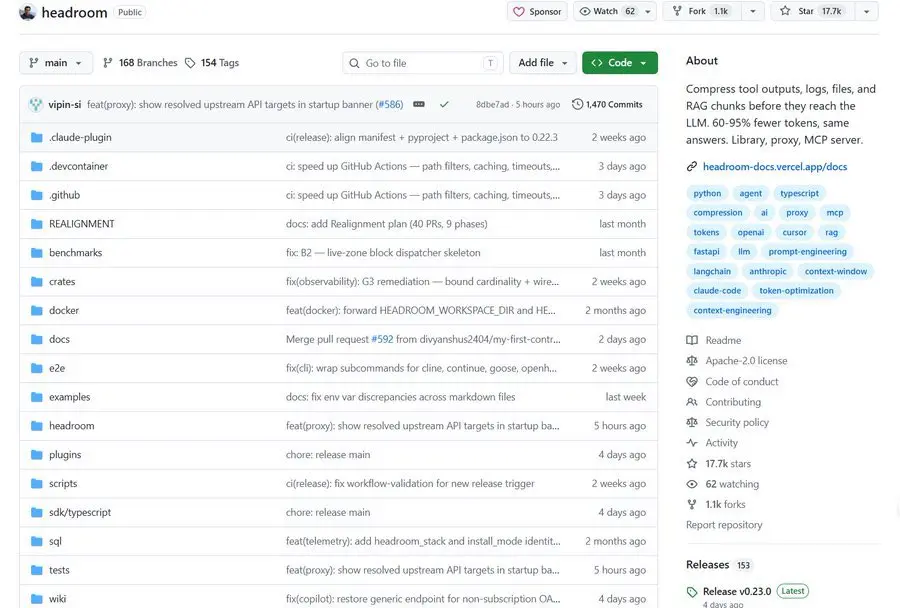Click the vipin-si author avatar

coord(36,104)
